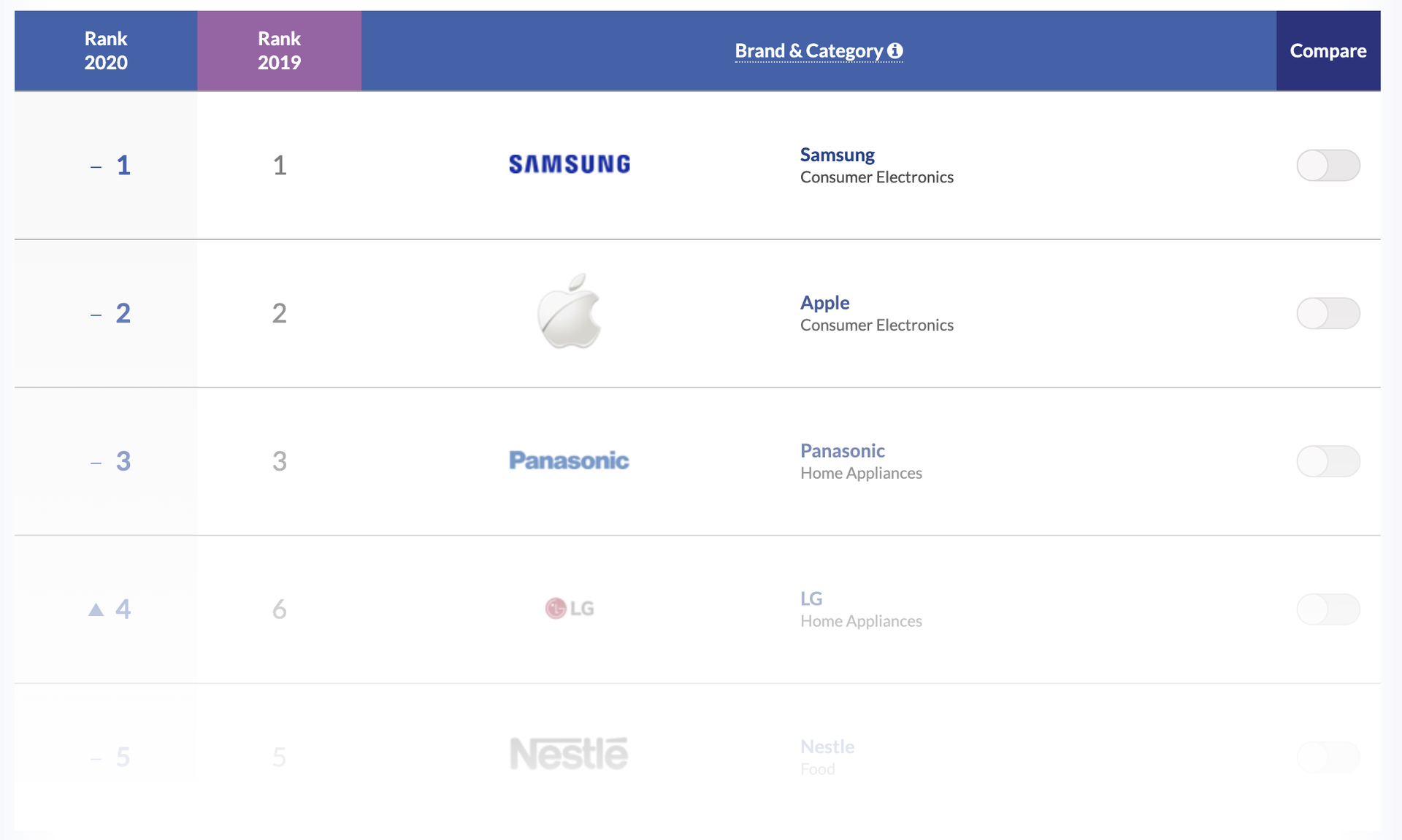The width and height of the screenshot is (1402, 840).
Task: Click the Brand & Category header link
Action: pos(809,51)
